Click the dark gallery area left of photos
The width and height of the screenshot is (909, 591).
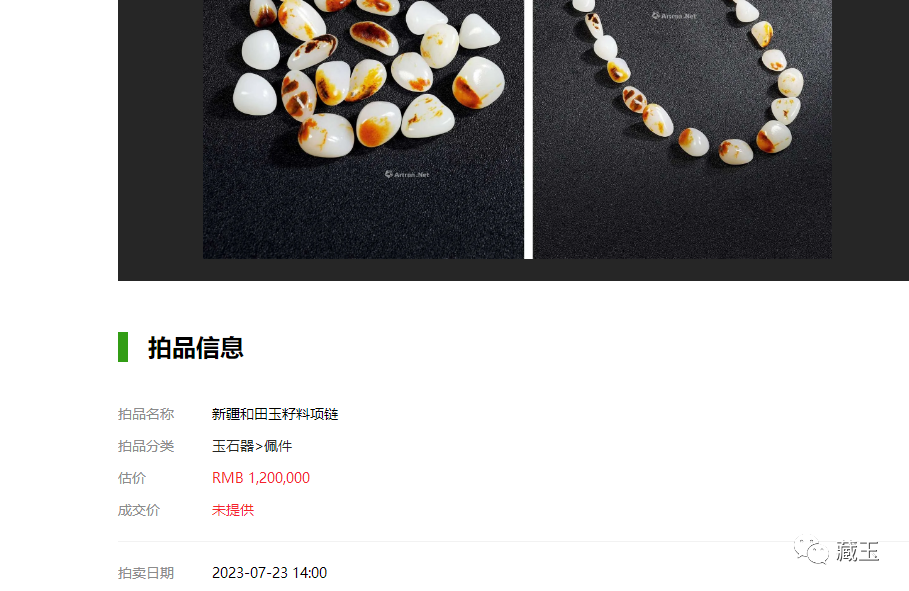point(160,139)
